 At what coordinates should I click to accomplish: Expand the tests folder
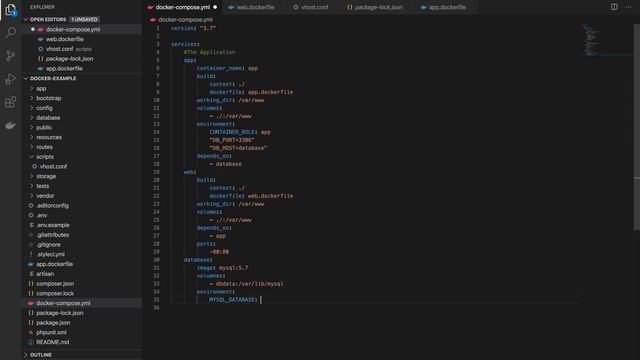[82, 186]
